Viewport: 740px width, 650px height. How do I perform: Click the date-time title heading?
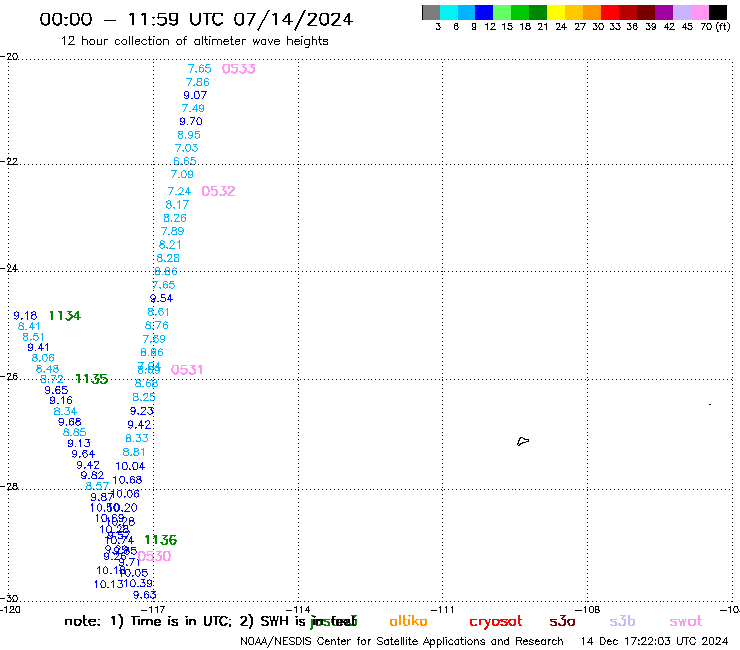[x=196, y=20]
